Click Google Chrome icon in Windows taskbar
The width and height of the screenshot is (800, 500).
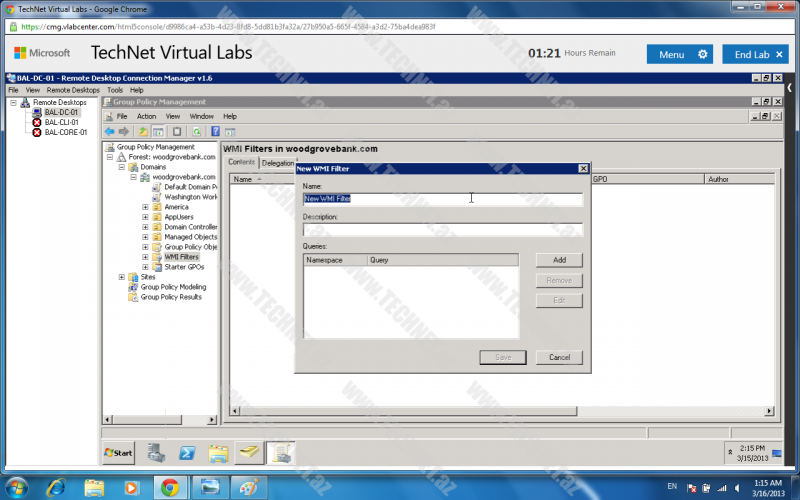(171, 487)
